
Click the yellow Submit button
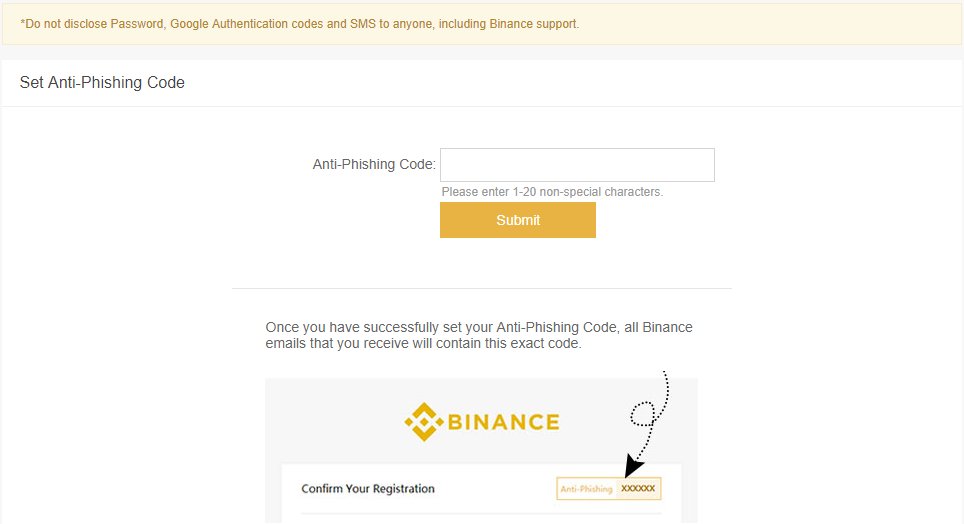point(518,220)
